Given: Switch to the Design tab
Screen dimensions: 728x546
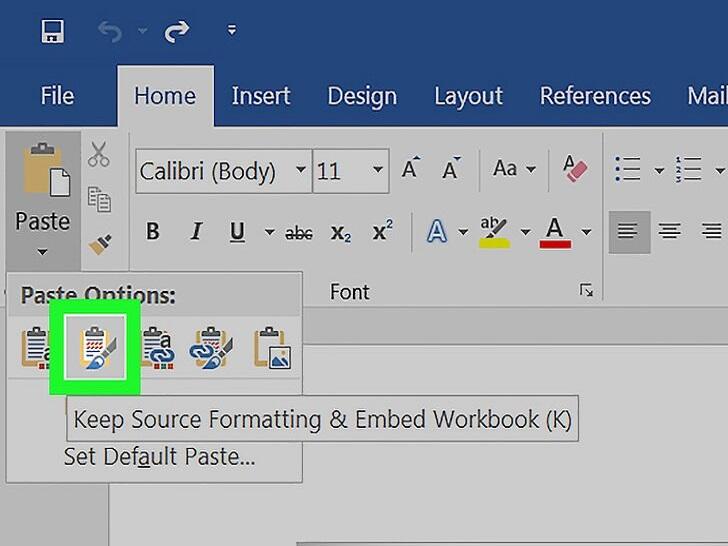Looking at the screenshot, I should pos(362,96).
